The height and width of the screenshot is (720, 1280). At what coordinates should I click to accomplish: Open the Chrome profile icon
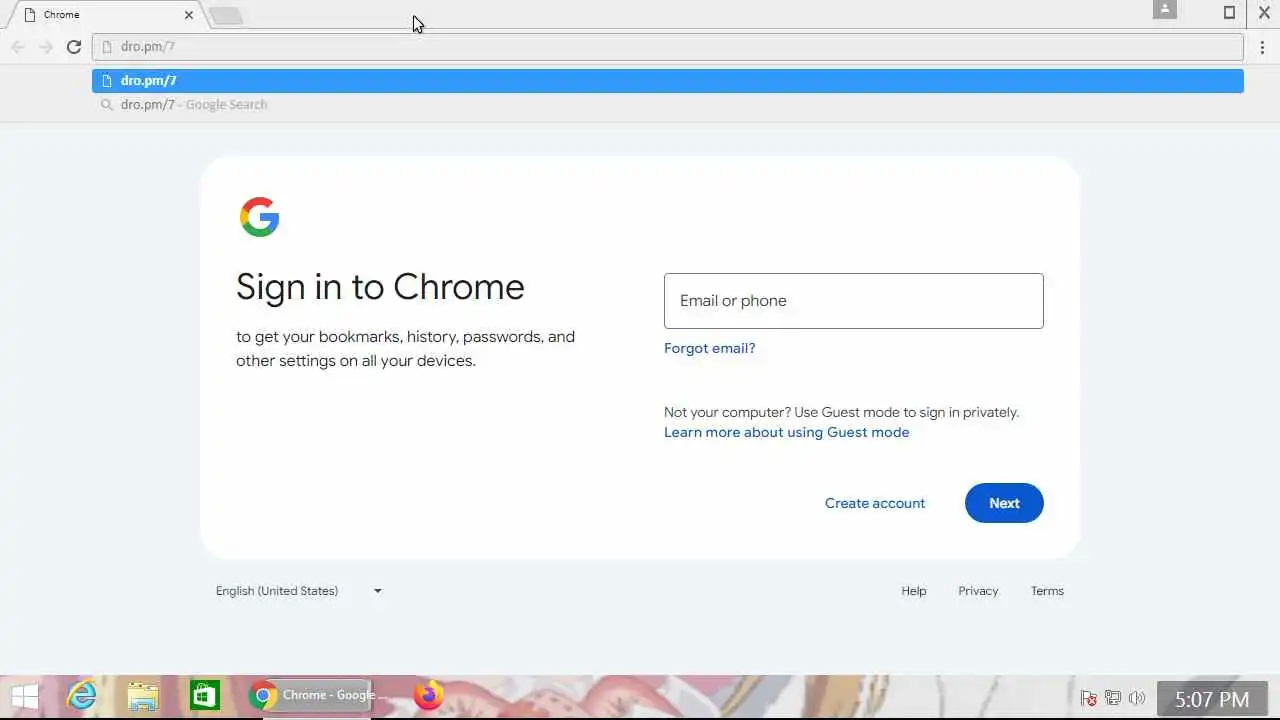pyautogui.click(x=1164, y=10)
